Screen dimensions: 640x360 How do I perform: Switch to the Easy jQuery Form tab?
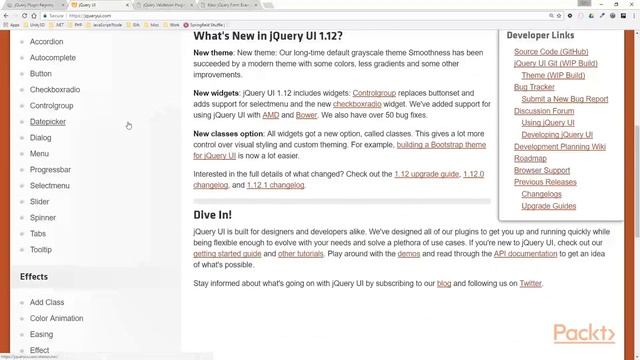tap(229, 5)
